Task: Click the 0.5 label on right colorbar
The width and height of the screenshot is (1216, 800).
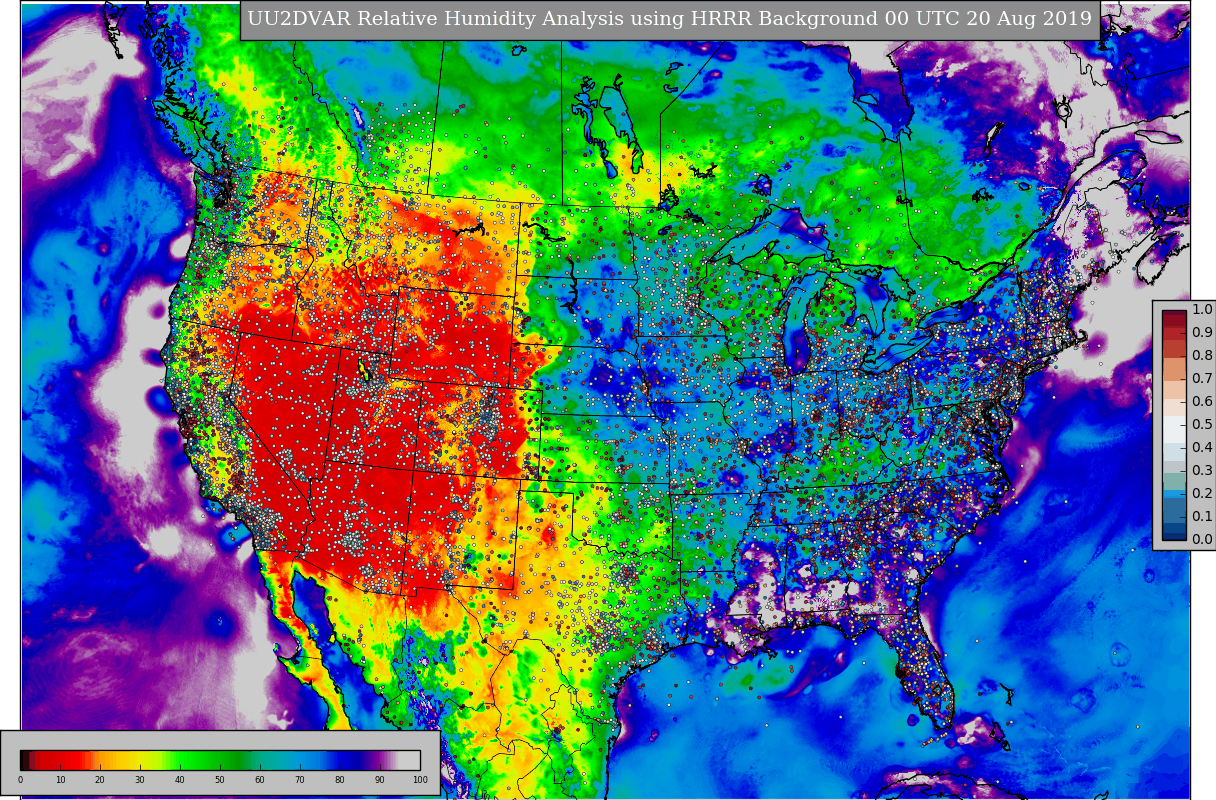Action: [1202, 425]
